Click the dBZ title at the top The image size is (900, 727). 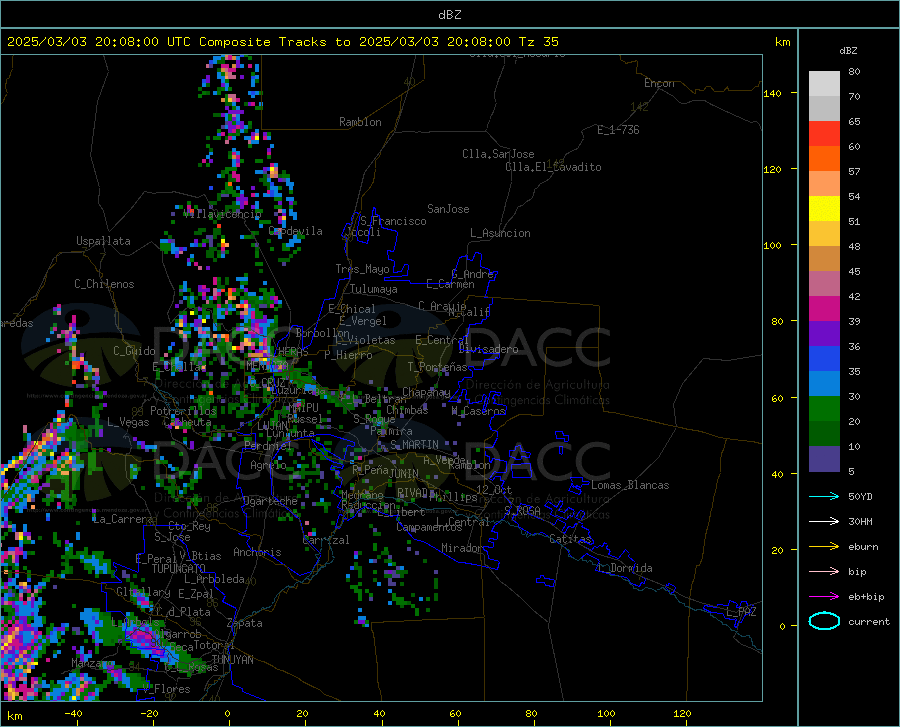(x=449, y=15)
